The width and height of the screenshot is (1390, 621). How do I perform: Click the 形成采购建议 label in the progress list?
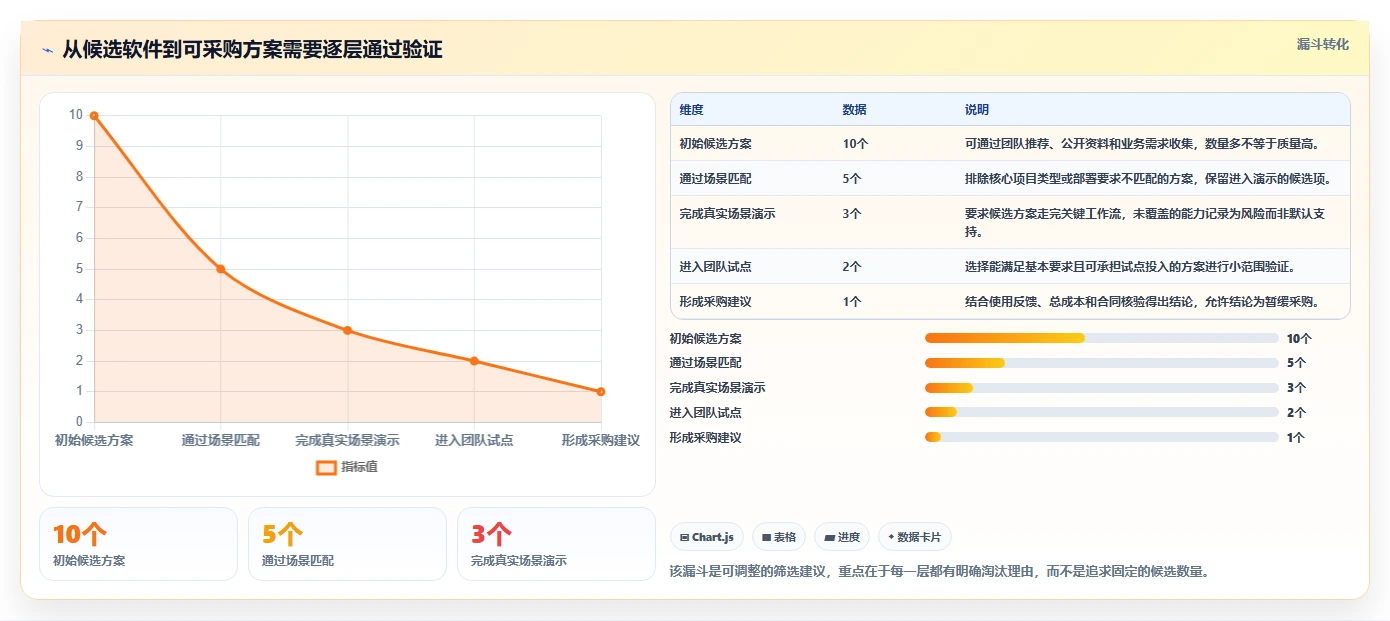(706, 438)
